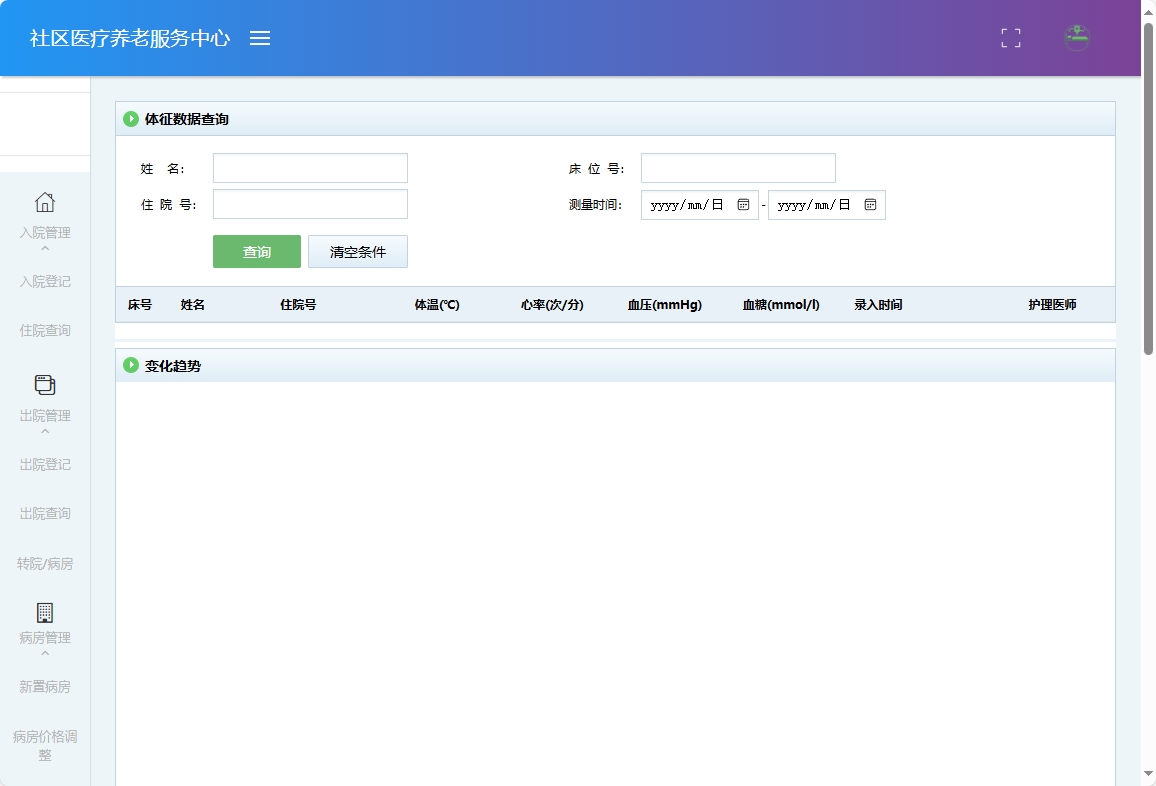This screenshot has width=1156, height=786.
Task: Click the 出院管理 documents icon in sidebar
Action: coord(45,385)
